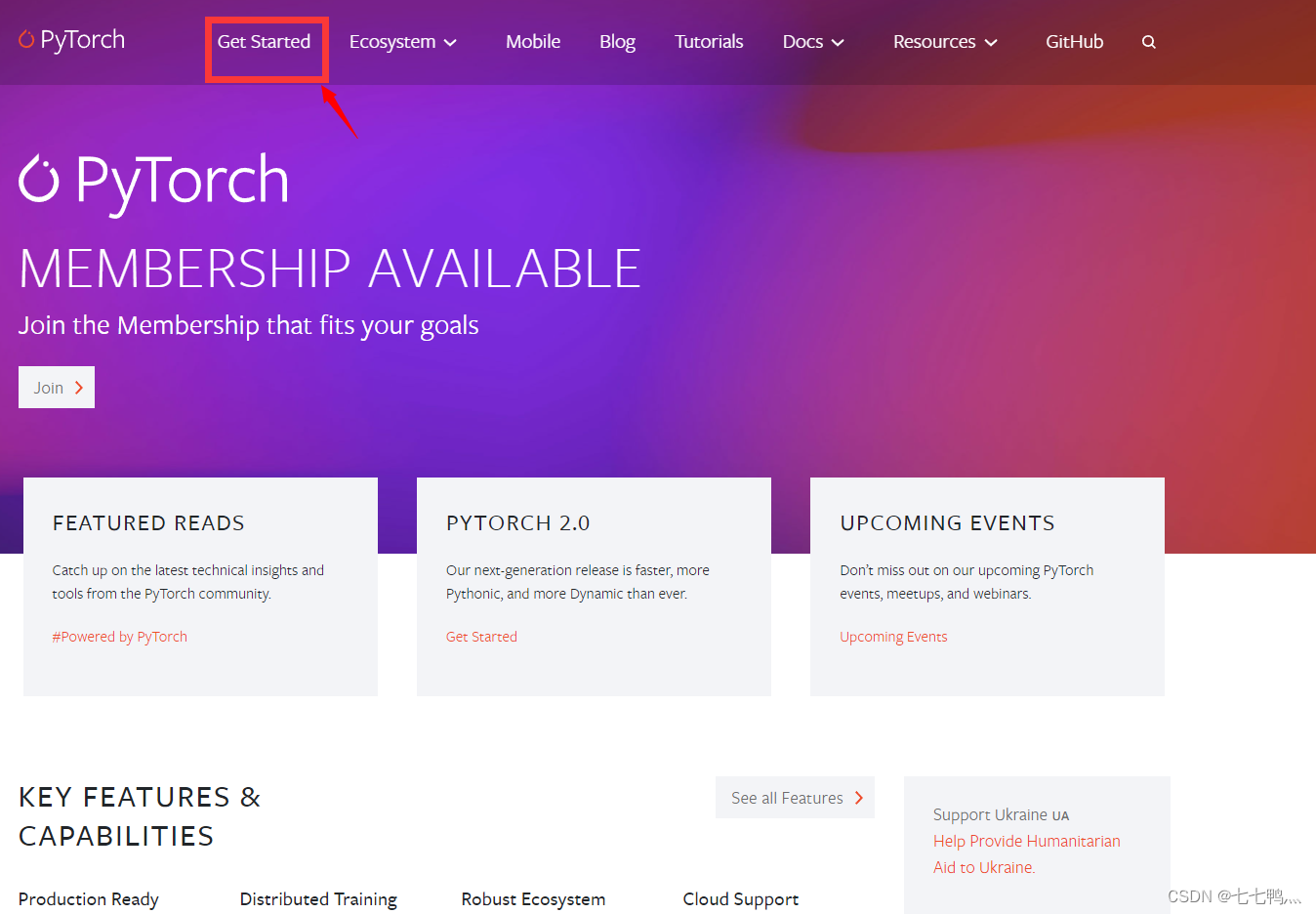Click 'Join the Membership that fits your goals'

248,325
